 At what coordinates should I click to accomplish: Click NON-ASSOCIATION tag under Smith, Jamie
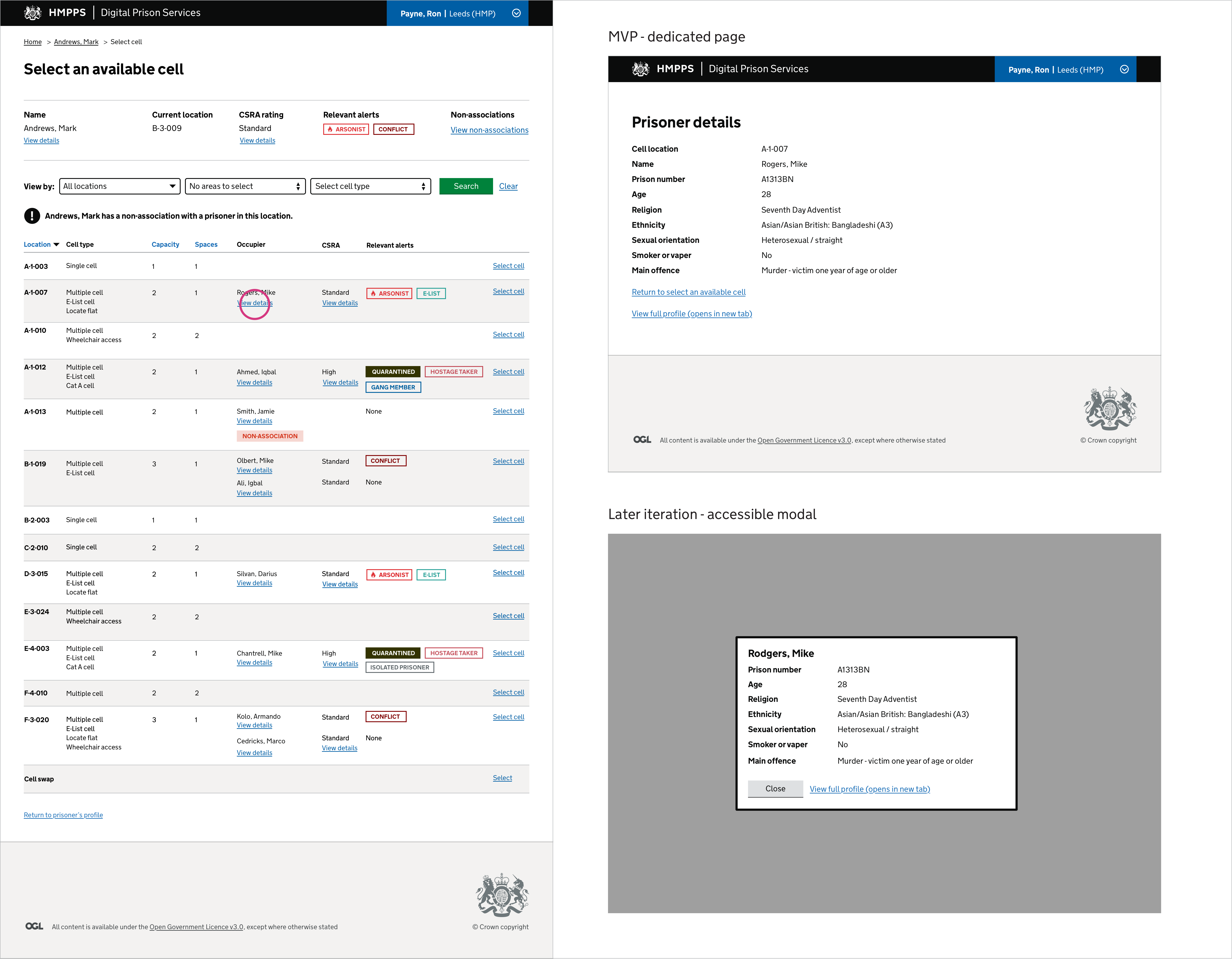click(270, 436)
